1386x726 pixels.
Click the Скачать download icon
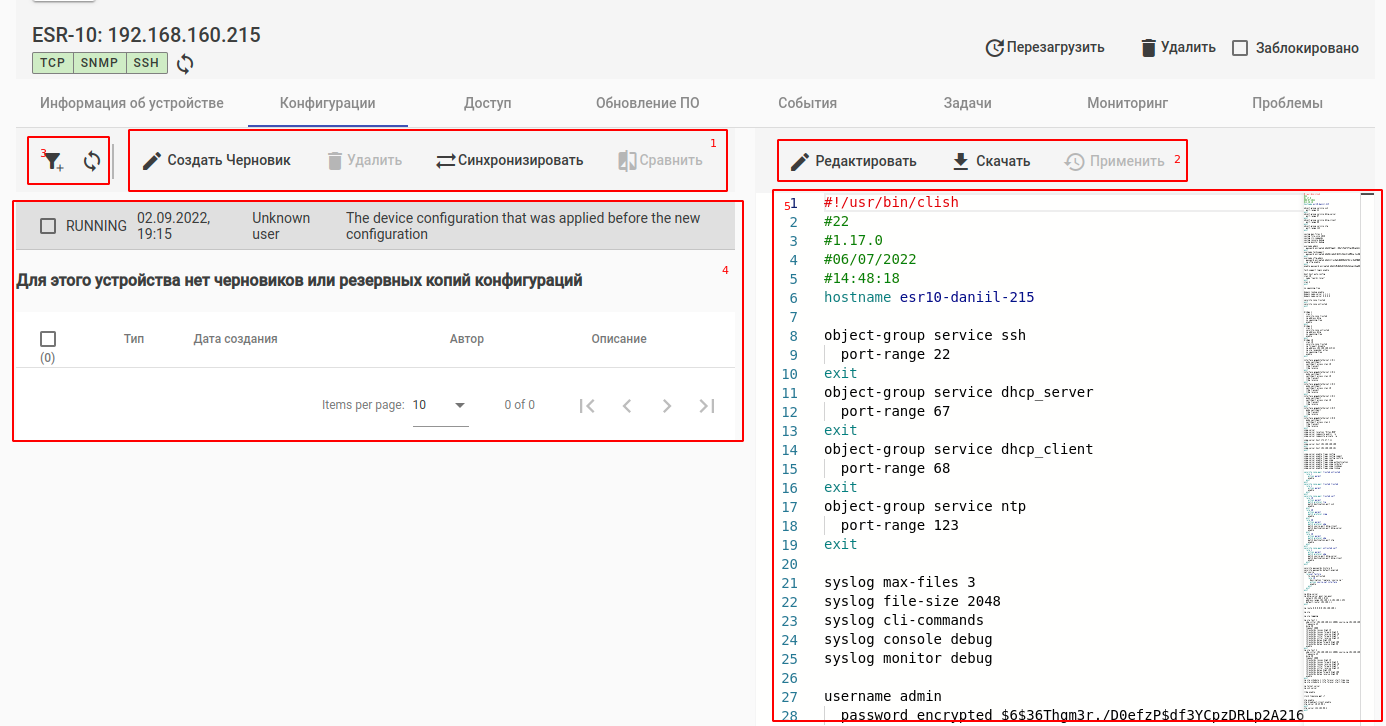(x=960, y=161)
